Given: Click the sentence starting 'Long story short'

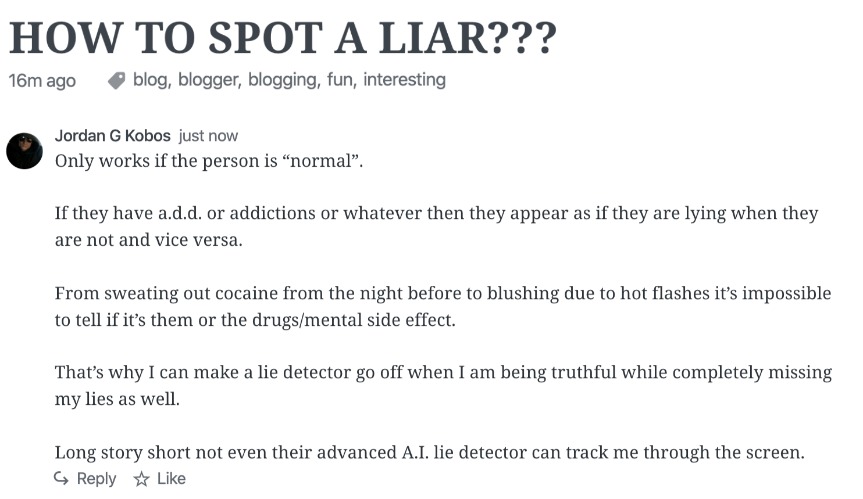Looking at the screenshot, I should tap(430, 452).
